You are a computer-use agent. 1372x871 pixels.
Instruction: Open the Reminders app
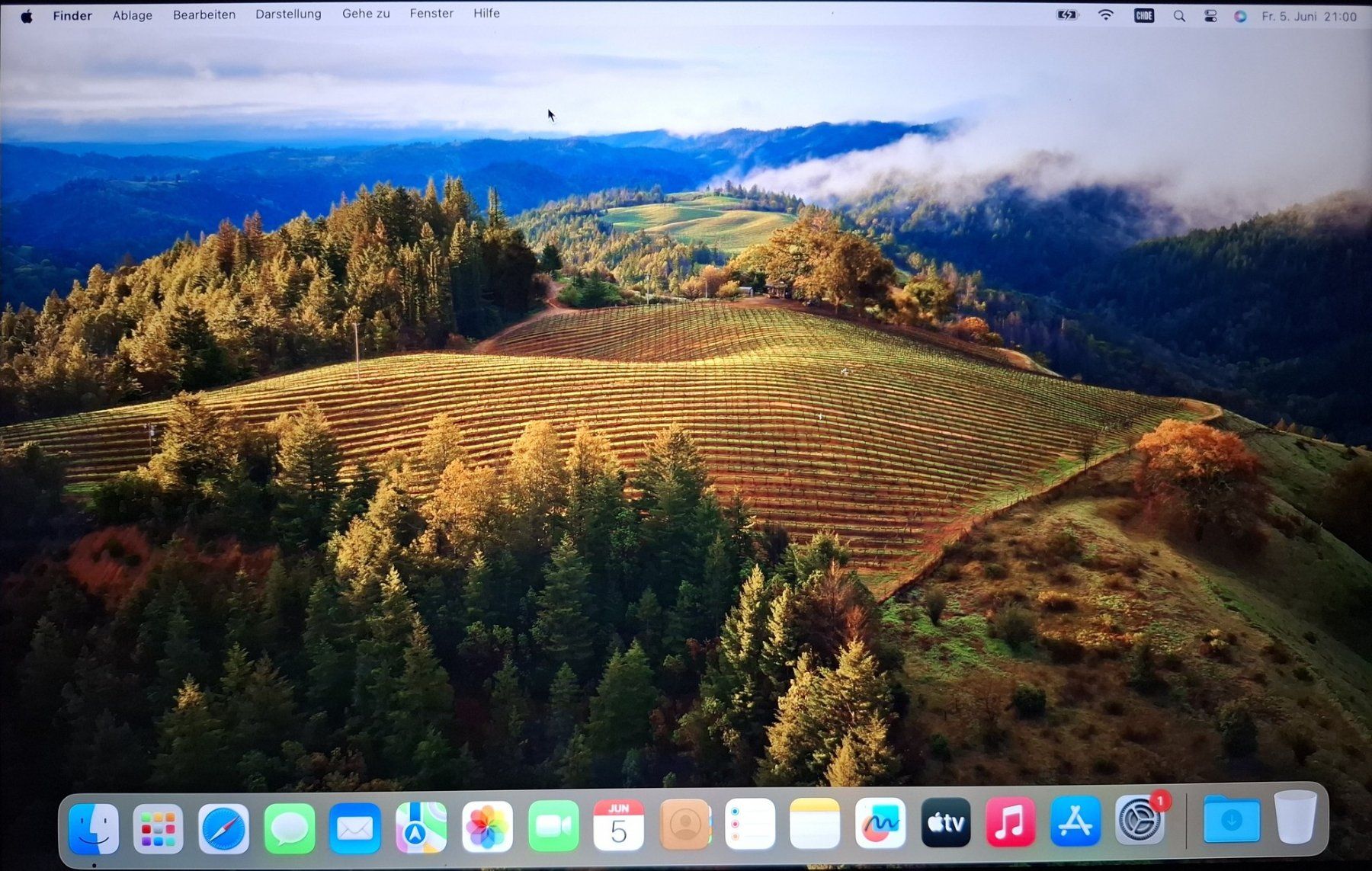(750, 824)
